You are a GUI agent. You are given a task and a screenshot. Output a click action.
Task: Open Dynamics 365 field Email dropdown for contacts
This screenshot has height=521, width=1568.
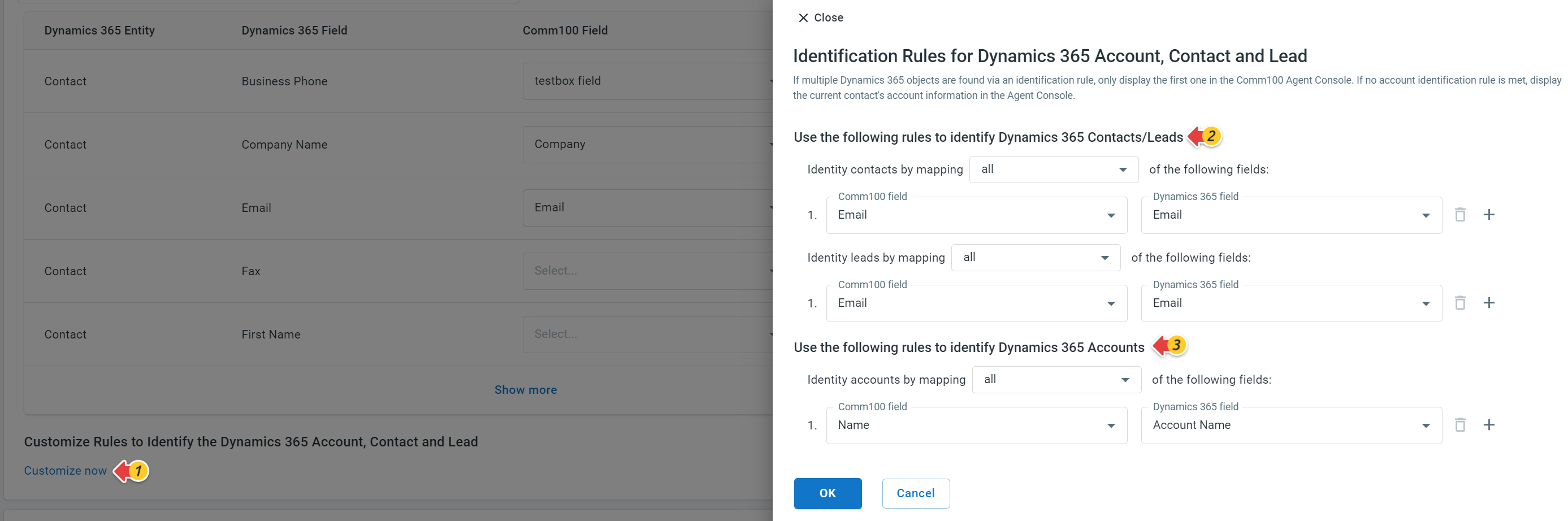coord(1291,215)
